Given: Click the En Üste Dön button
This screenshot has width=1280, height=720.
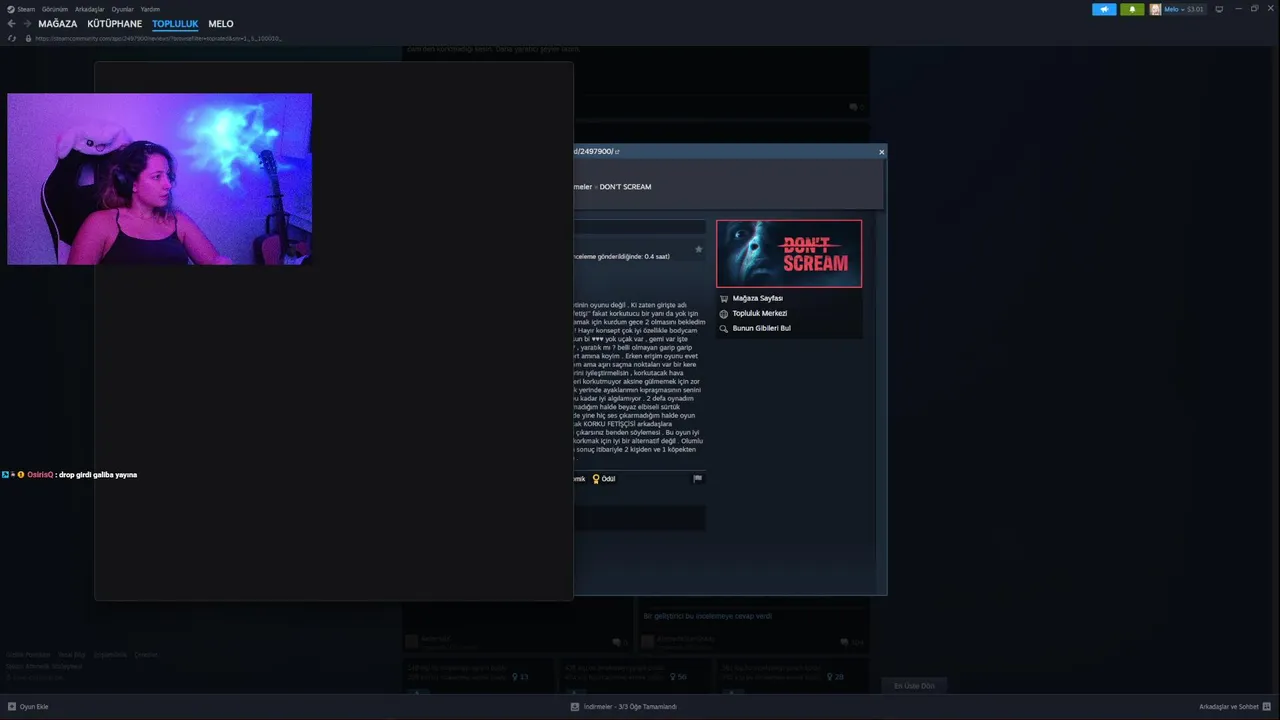Looking at the screenshot, I should click(914, 686).
